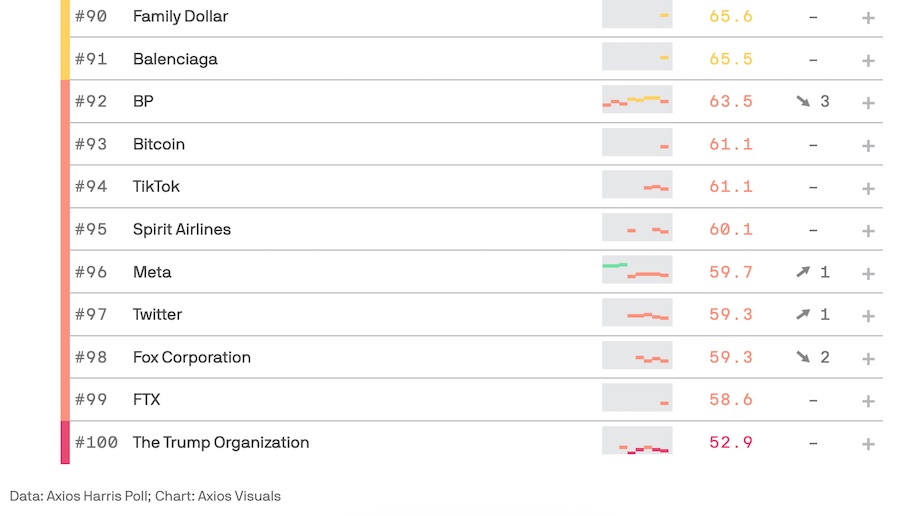Click the Meta trend sparkline chart
The image size is (900, 516).
pyautogui.click(x=637, y=271)
